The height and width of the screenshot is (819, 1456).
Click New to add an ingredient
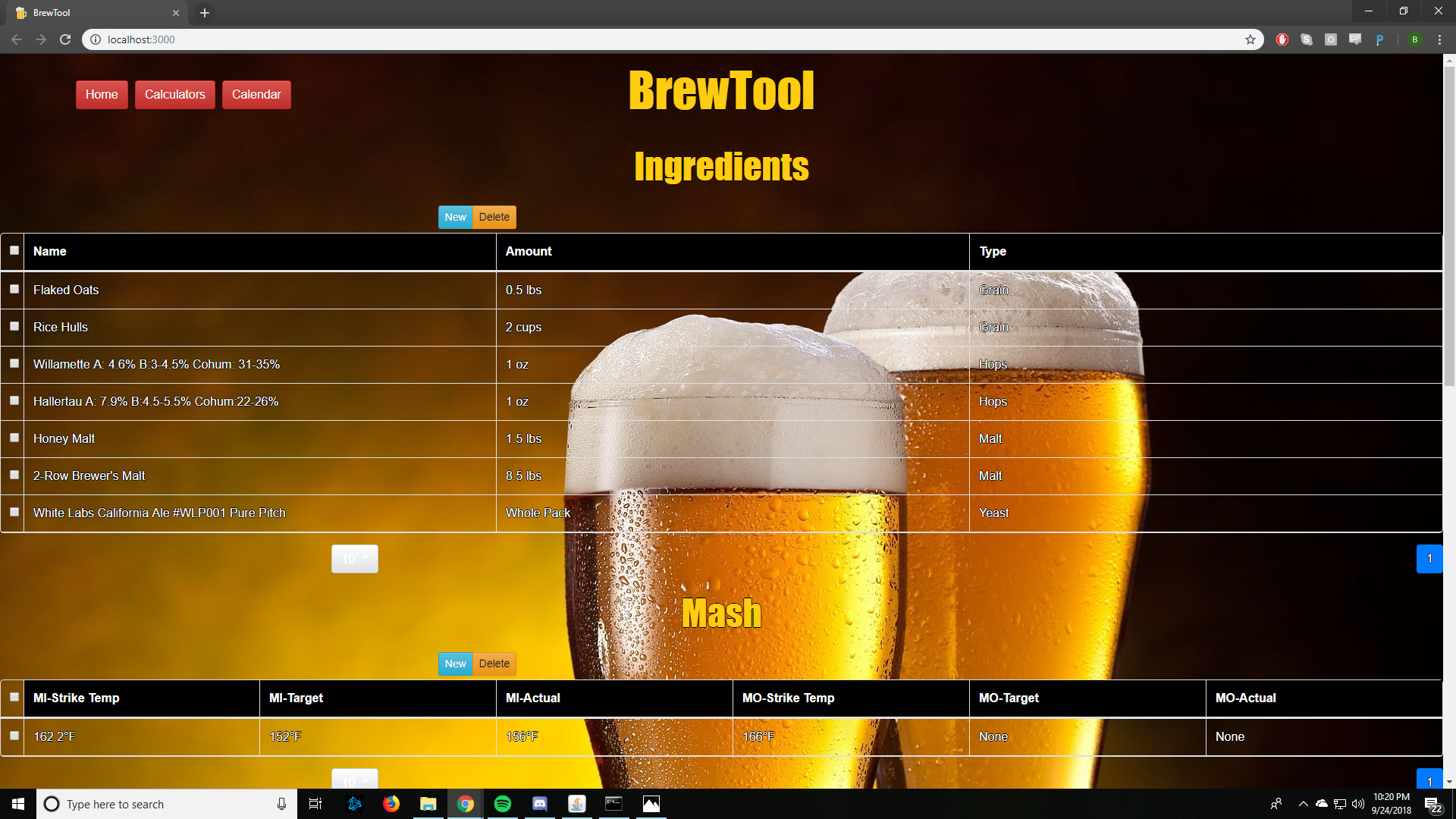click(x=455, y=217)
